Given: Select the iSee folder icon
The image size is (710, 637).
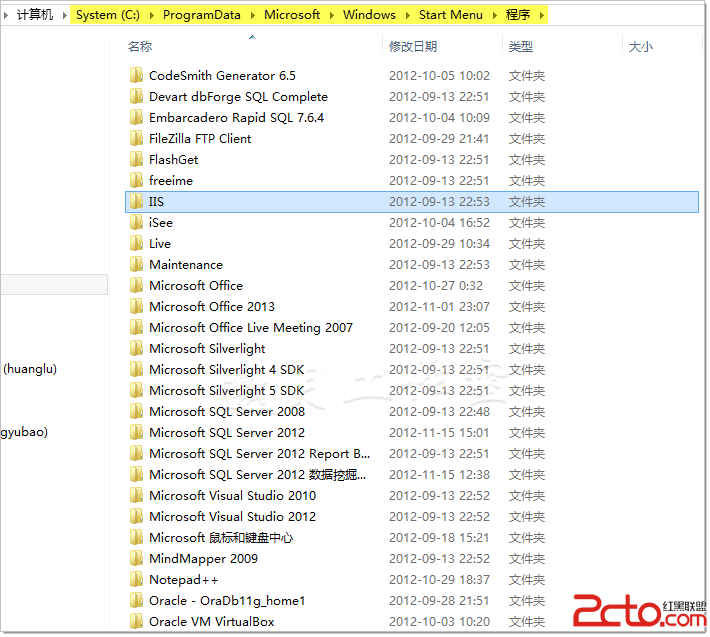Looking at the screenshot, I should click(x=136, y=223).
